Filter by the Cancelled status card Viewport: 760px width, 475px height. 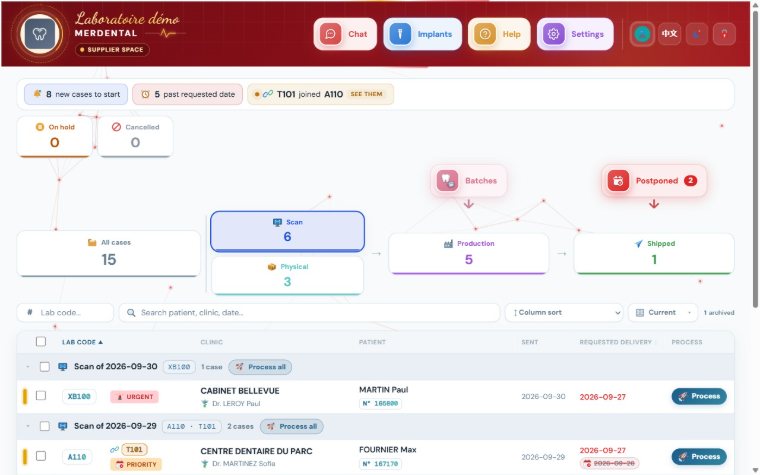point(135,136)
